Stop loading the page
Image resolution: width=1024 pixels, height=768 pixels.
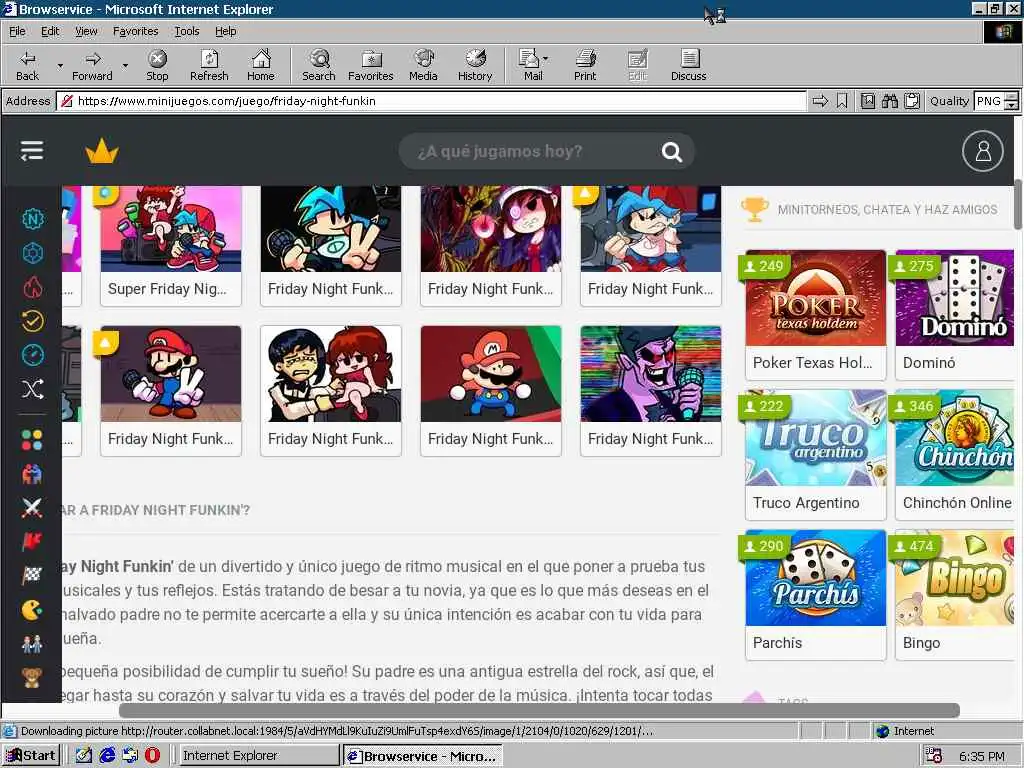[x=157, y=65]
